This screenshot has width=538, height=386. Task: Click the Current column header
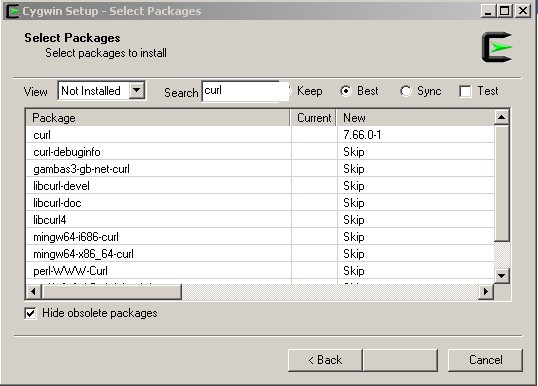(x=314, y=118)
